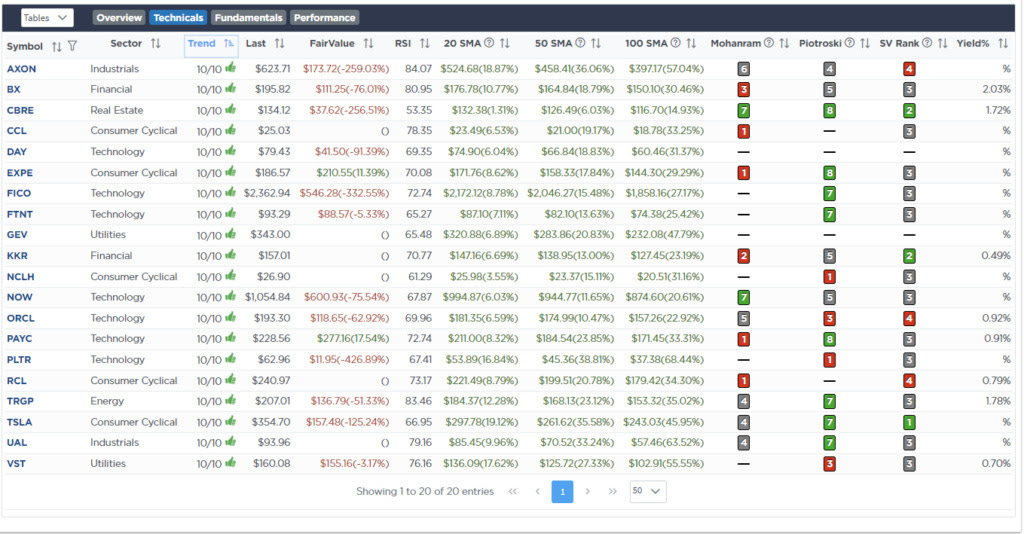Sort by Last price column arrows
Viewport: 1024px width, 534px height.
point(280,44)
